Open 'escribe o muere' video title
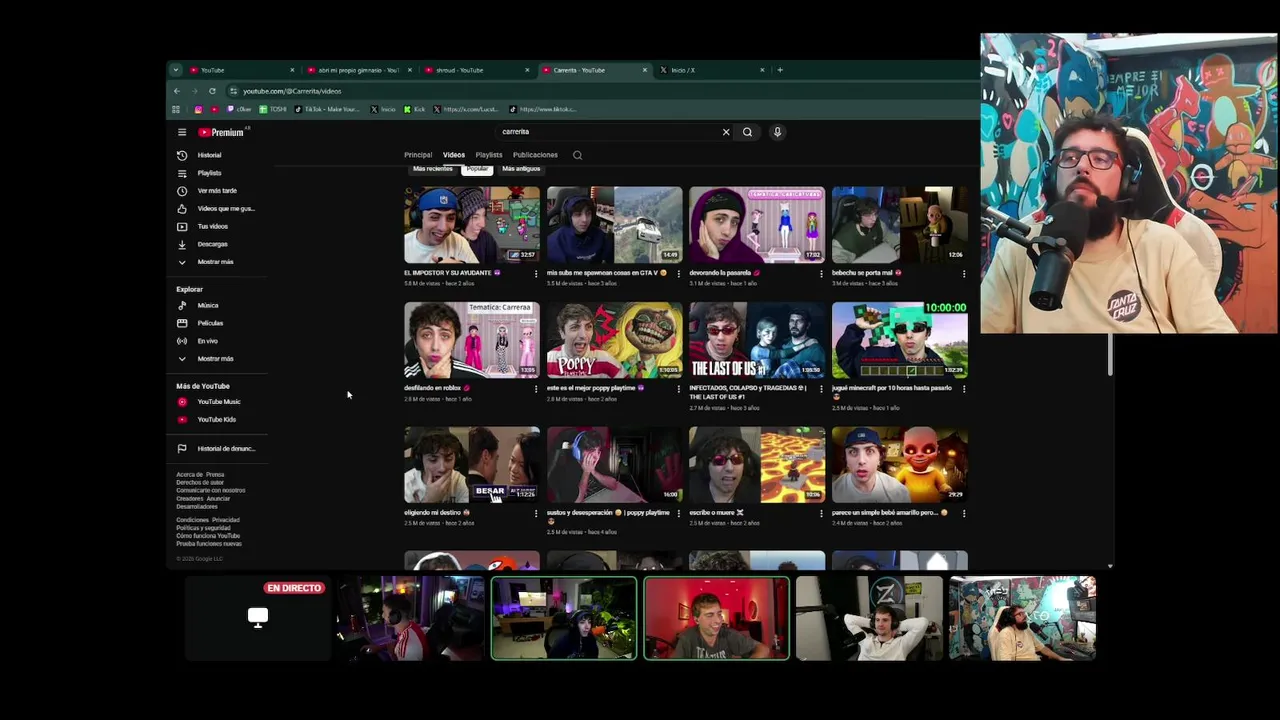The height and width of the screenshot is (720, 1280). click(x=717, y=513)
